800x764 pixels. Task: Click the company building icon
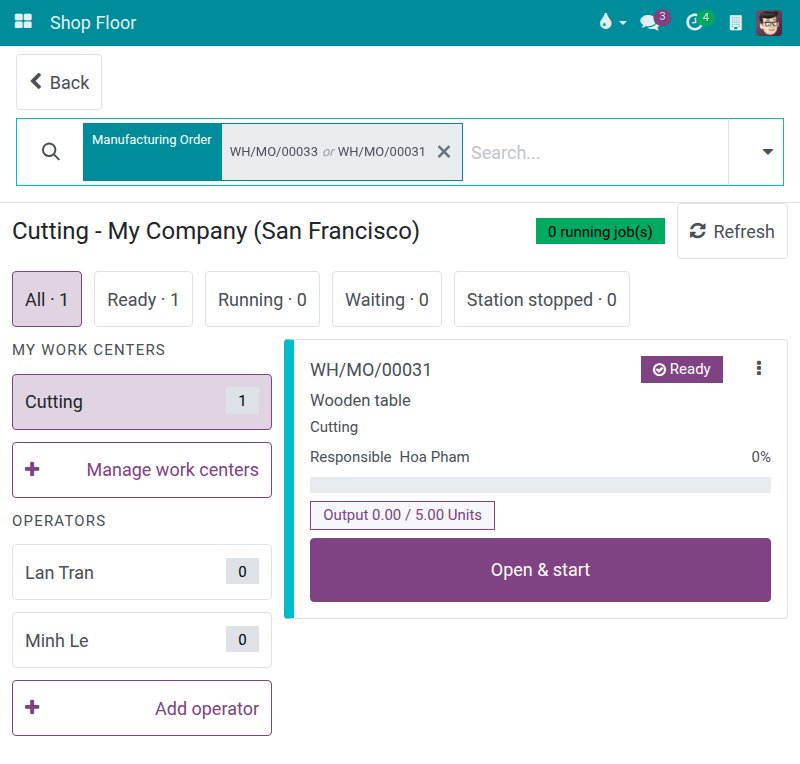(x=736, y=22)
